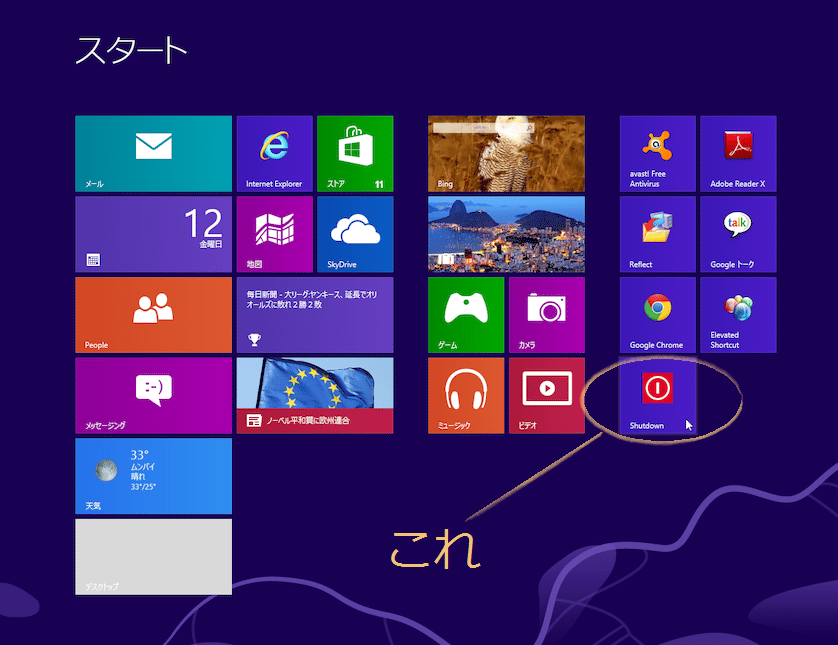Screen dimensions: 838x645
Task: Open the Maps (地図) tile
Action: point(275,235)
